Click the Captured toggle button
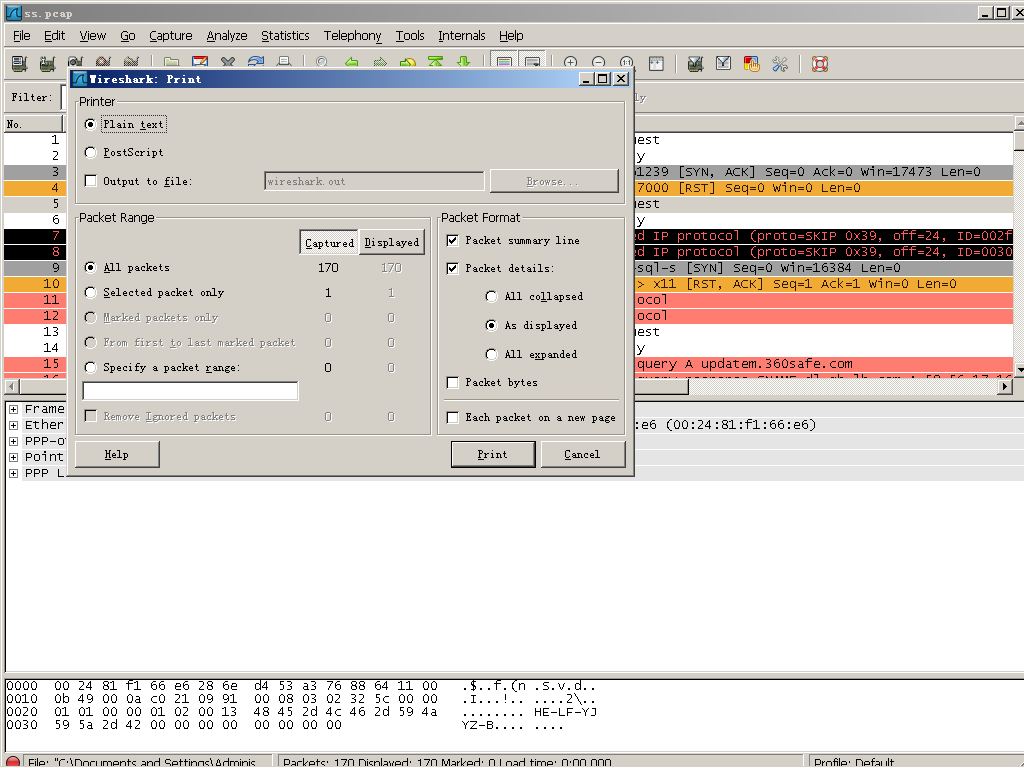Image resolution: width=1024 pixels, height=768 pixels. 329,242
